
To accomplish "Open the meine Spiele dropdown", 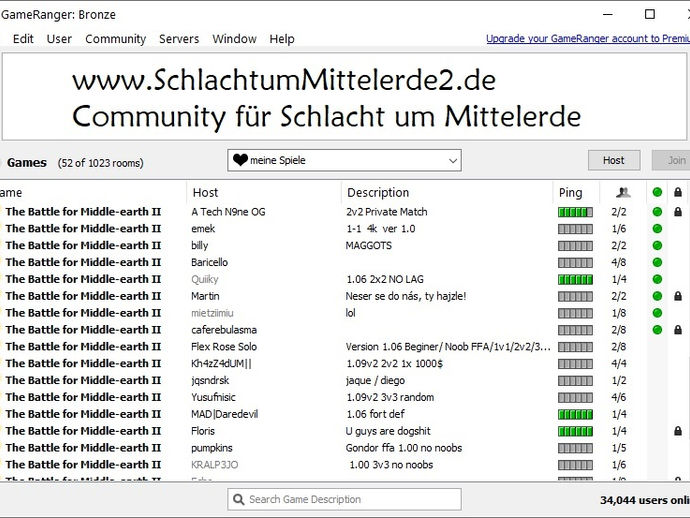I will tap(344, 160).
